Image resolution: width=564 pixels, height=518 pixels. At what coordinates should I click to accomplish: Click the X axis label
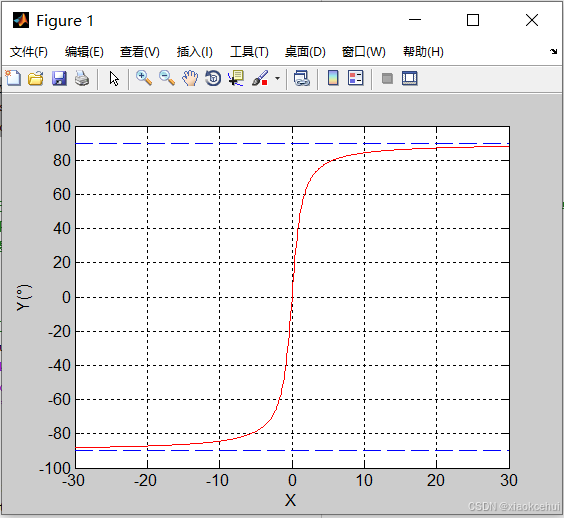tap(290, 500)
